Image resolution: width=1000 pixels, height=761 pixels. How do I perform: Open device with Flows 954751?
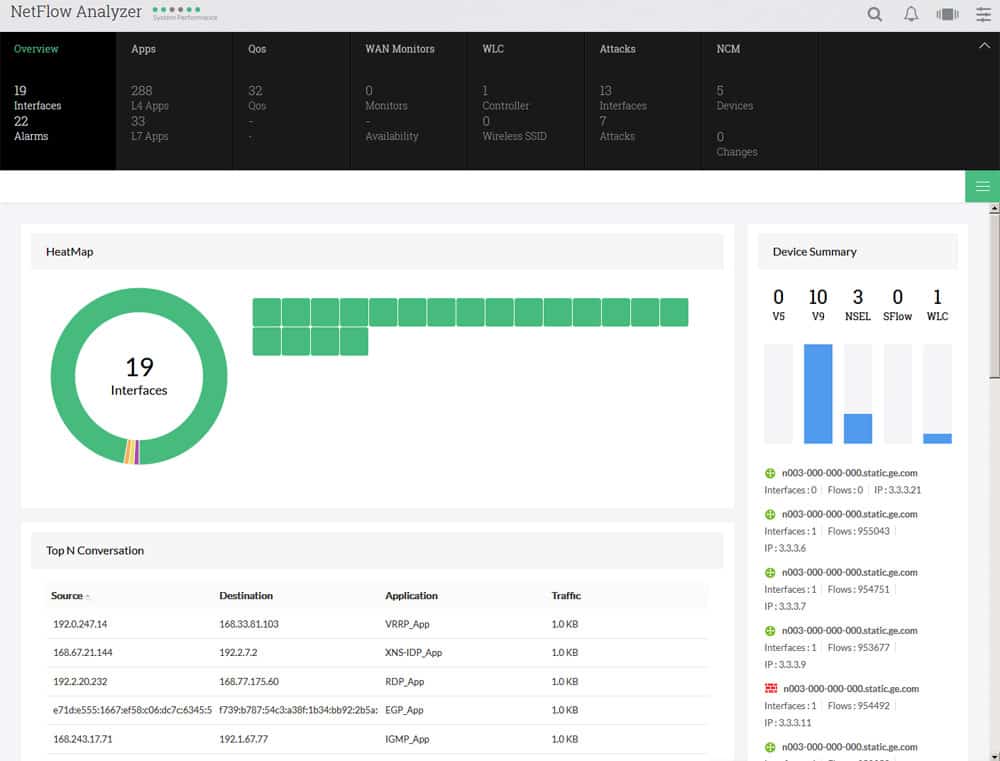849,573
